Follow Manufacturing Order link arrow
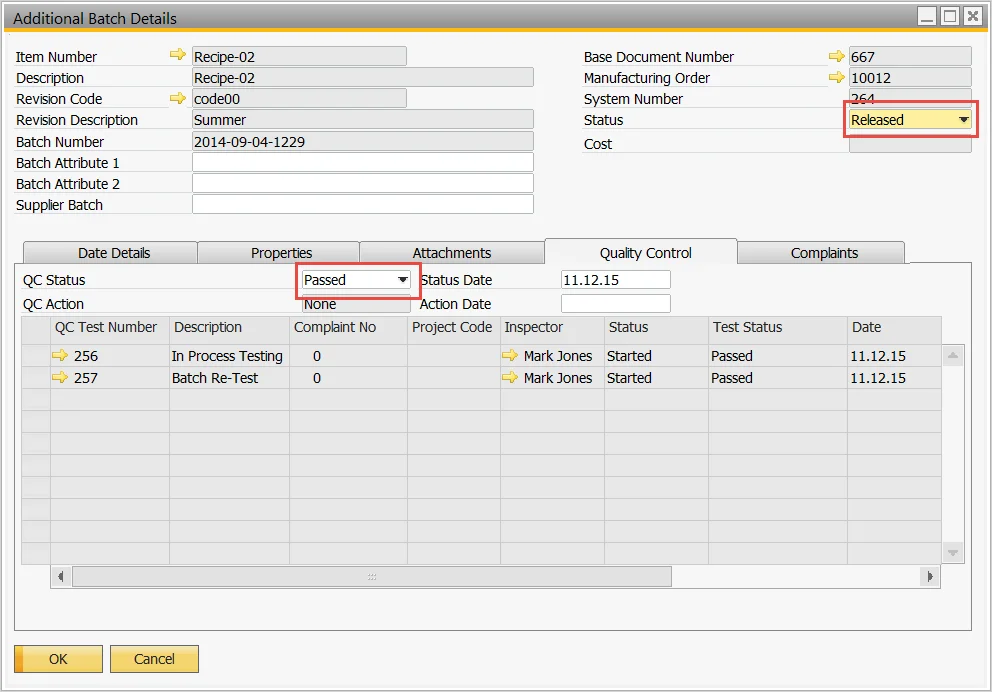992x692 pixels. (836, 77)
